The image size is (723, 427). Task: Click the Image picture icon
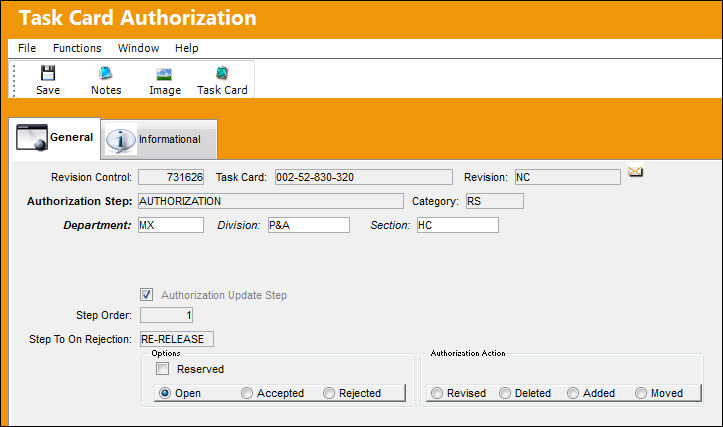[164, 74]
